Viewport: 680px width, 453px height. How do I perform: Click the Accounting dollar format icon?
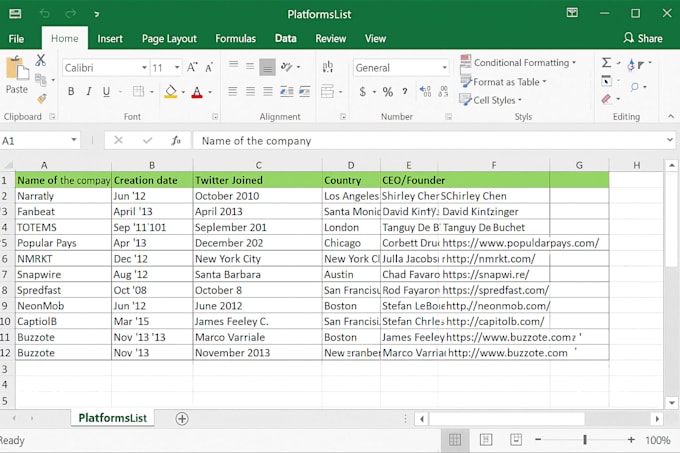(x=363, y=91)
